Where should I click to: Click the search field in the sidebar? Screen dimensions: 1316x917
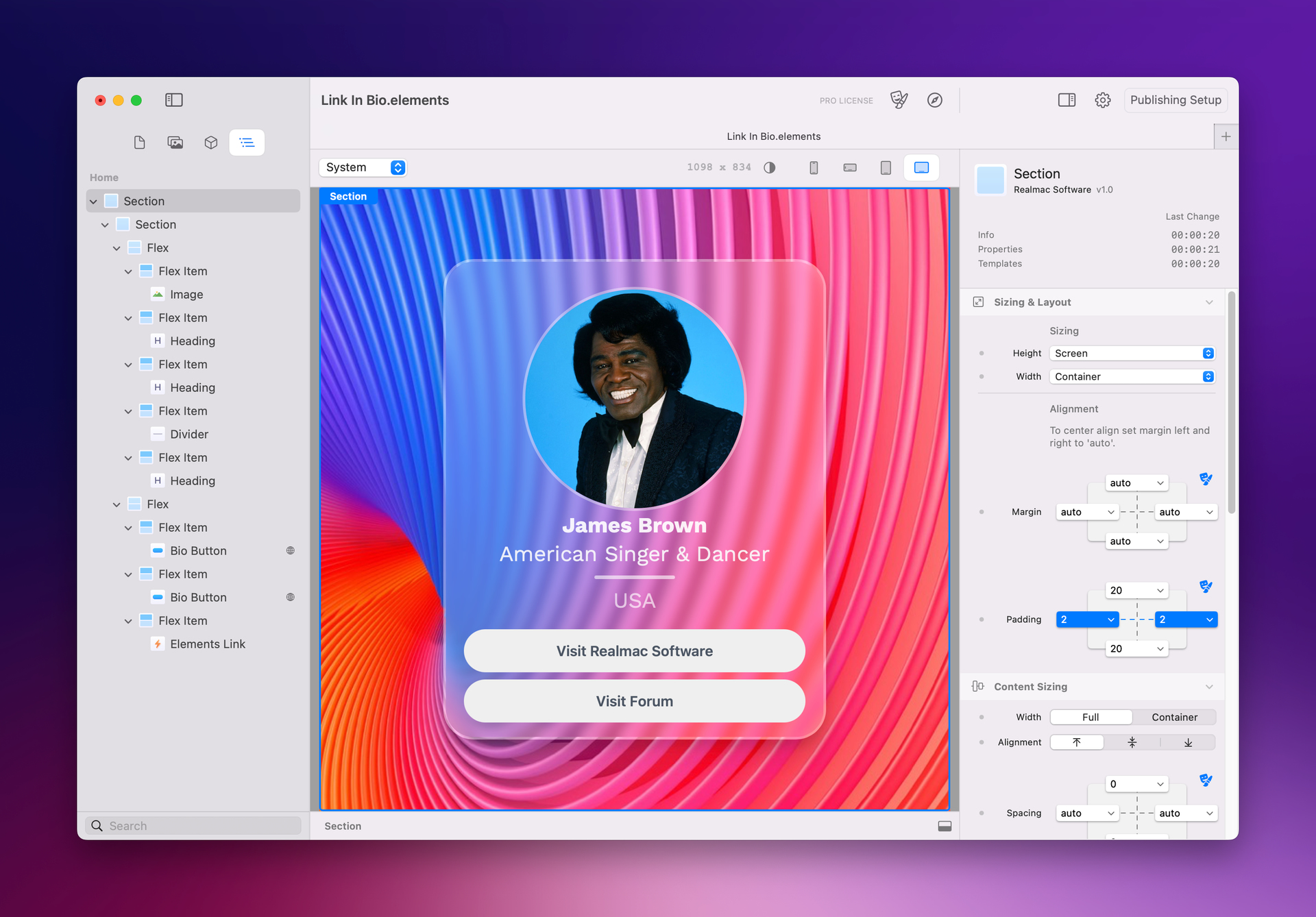(x=192, y=825)
